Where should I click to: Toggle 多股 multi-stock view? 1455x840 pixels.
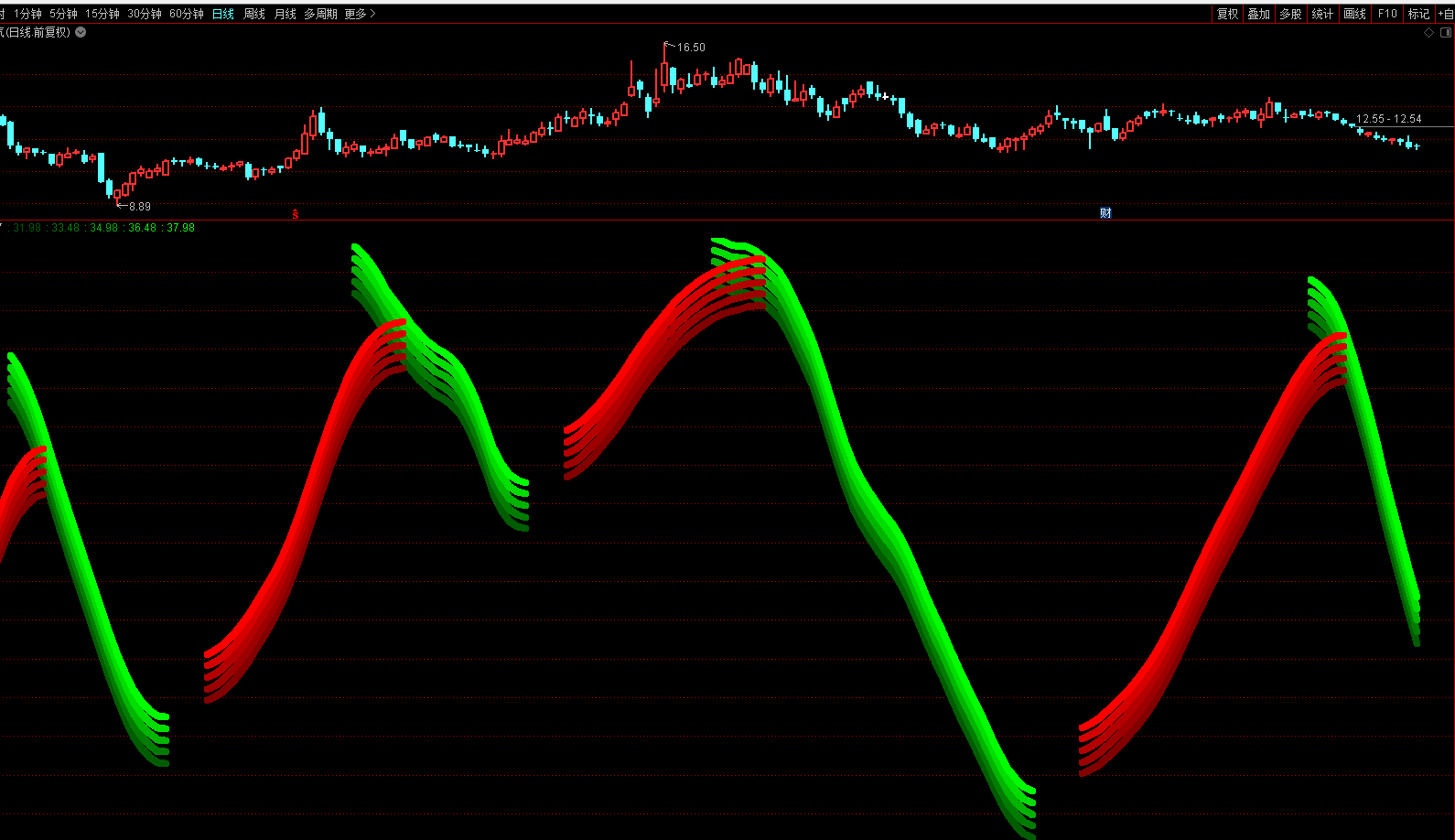(x=1290, y=14)
